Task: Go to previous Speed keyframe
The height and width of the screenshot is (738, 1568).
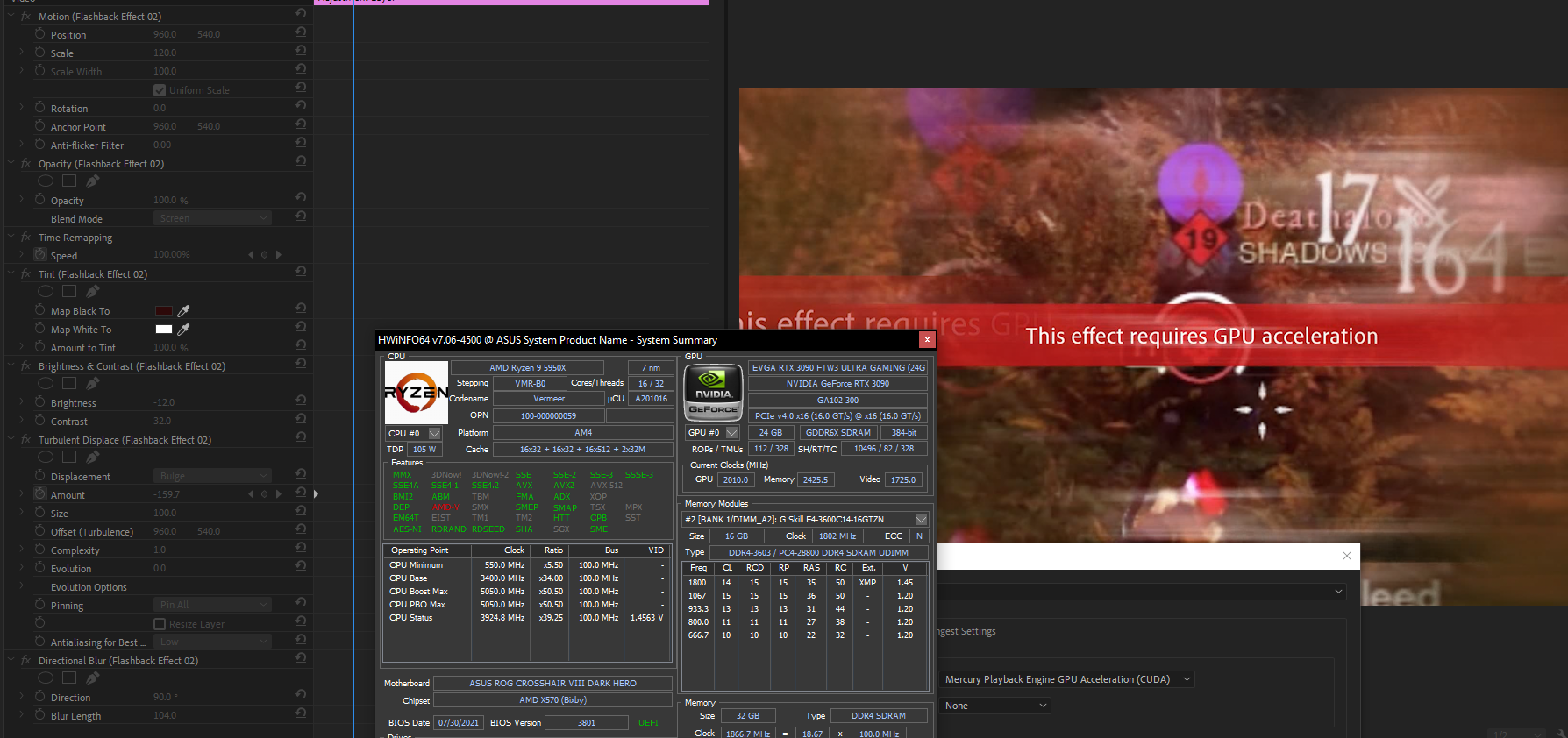Action: 251,255
